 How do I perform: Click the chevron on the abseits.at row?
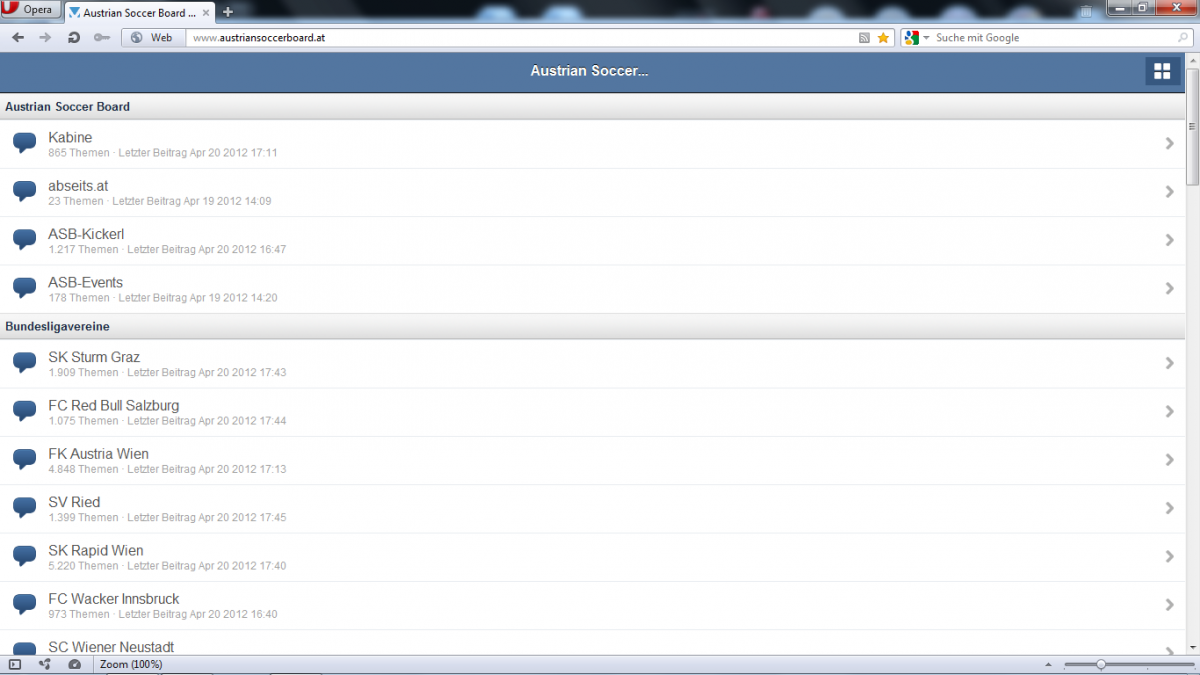(1169, 192)
